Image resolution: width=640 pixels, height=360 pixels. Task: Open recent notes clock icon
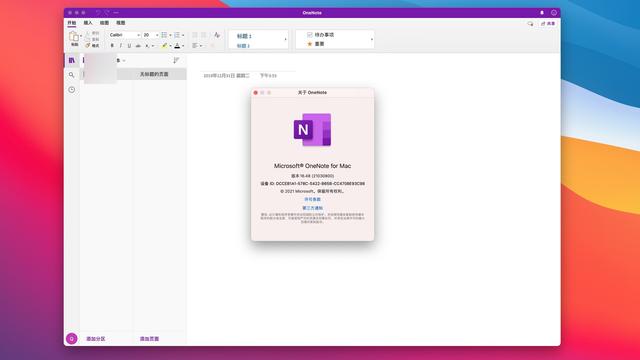[x=71, y=90]
